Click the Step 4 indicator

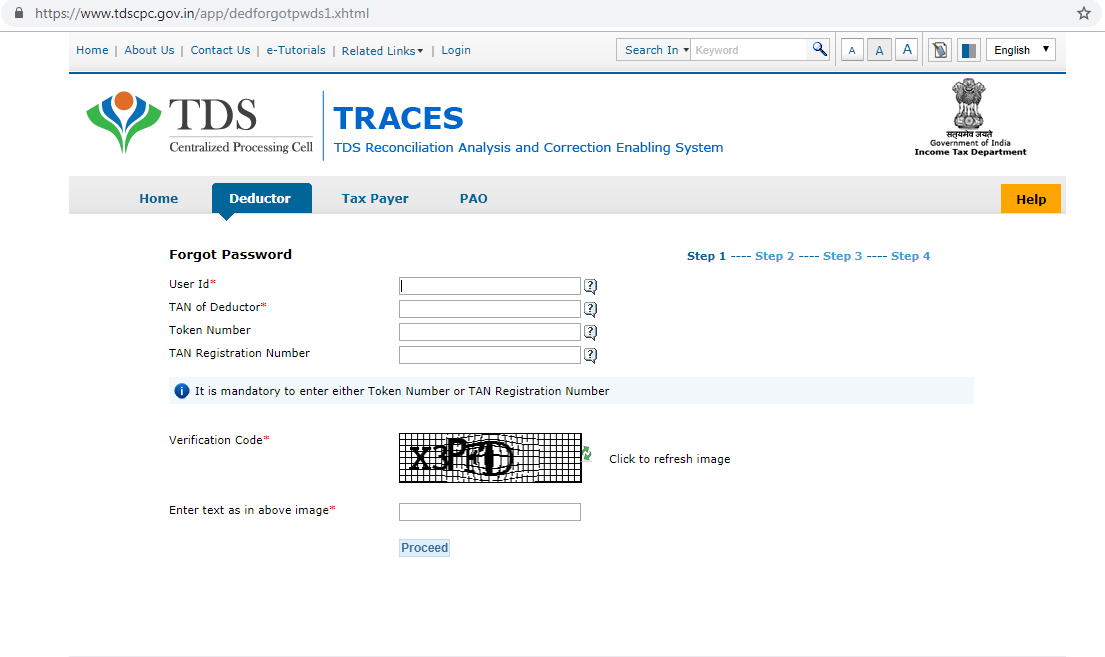(910, 256)
